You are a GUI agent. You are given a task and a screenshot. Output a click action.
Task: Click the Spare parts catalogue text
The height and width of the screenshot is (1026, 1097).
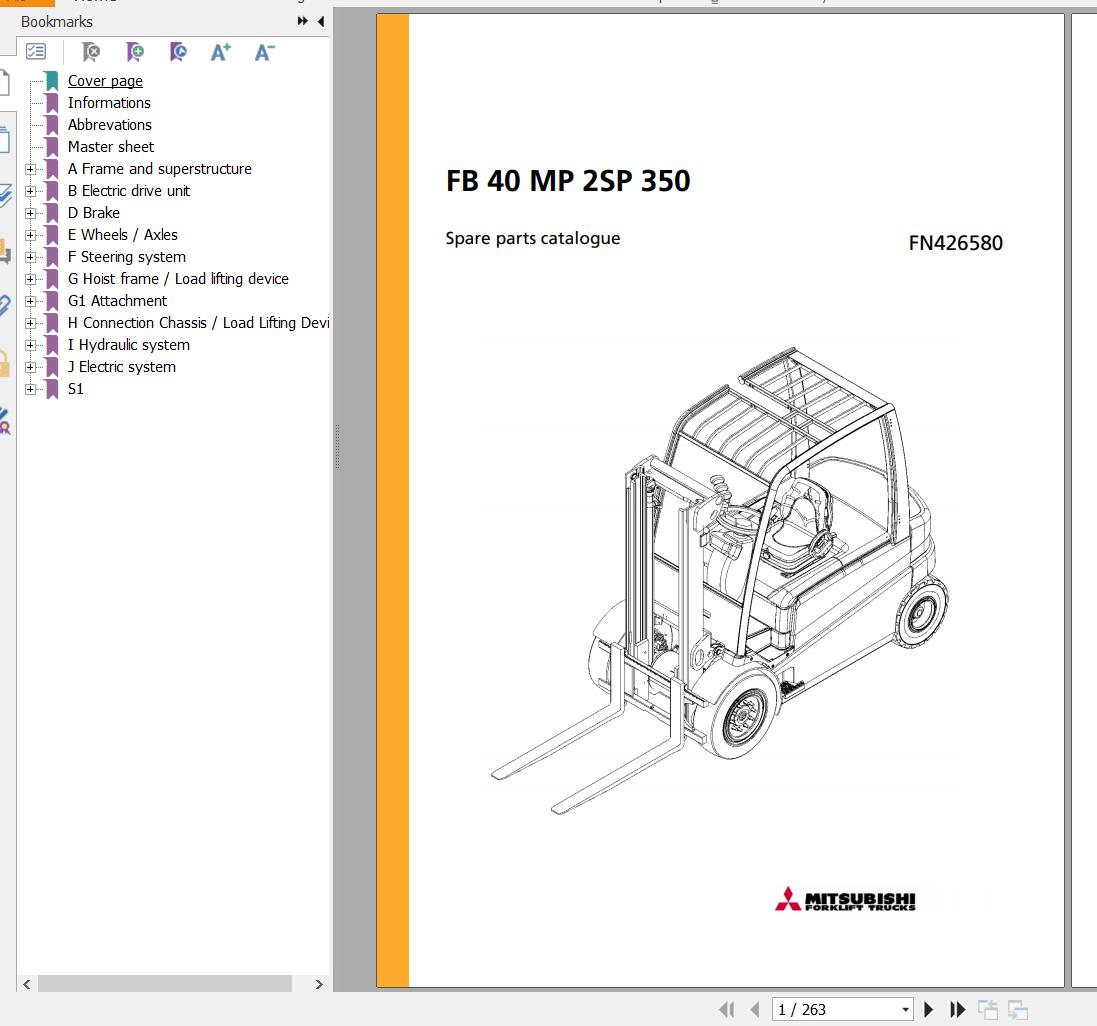532,238
